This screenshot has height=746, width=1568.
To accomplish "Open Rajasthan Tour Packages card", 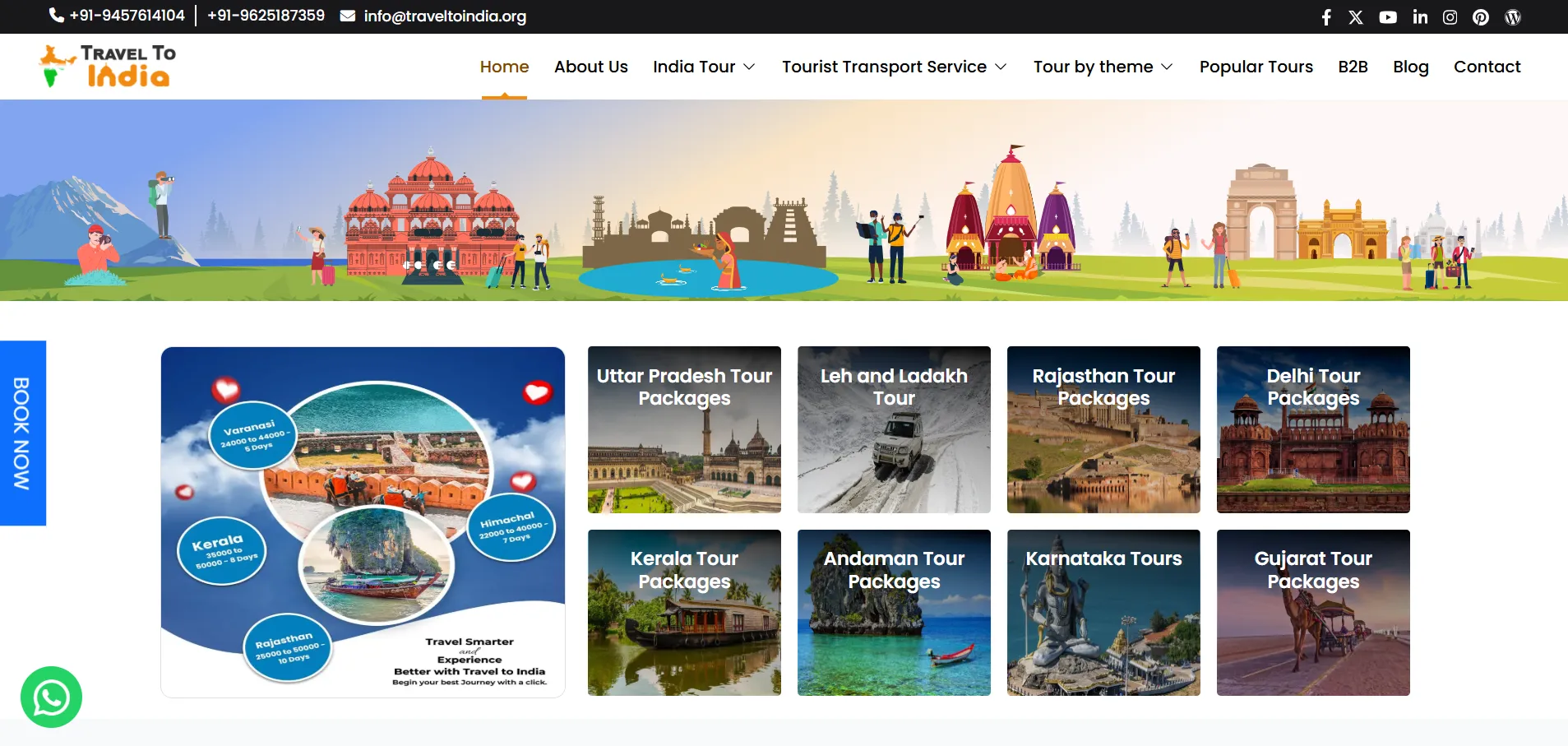I will pyautogui.click(x=1103, y=429).
